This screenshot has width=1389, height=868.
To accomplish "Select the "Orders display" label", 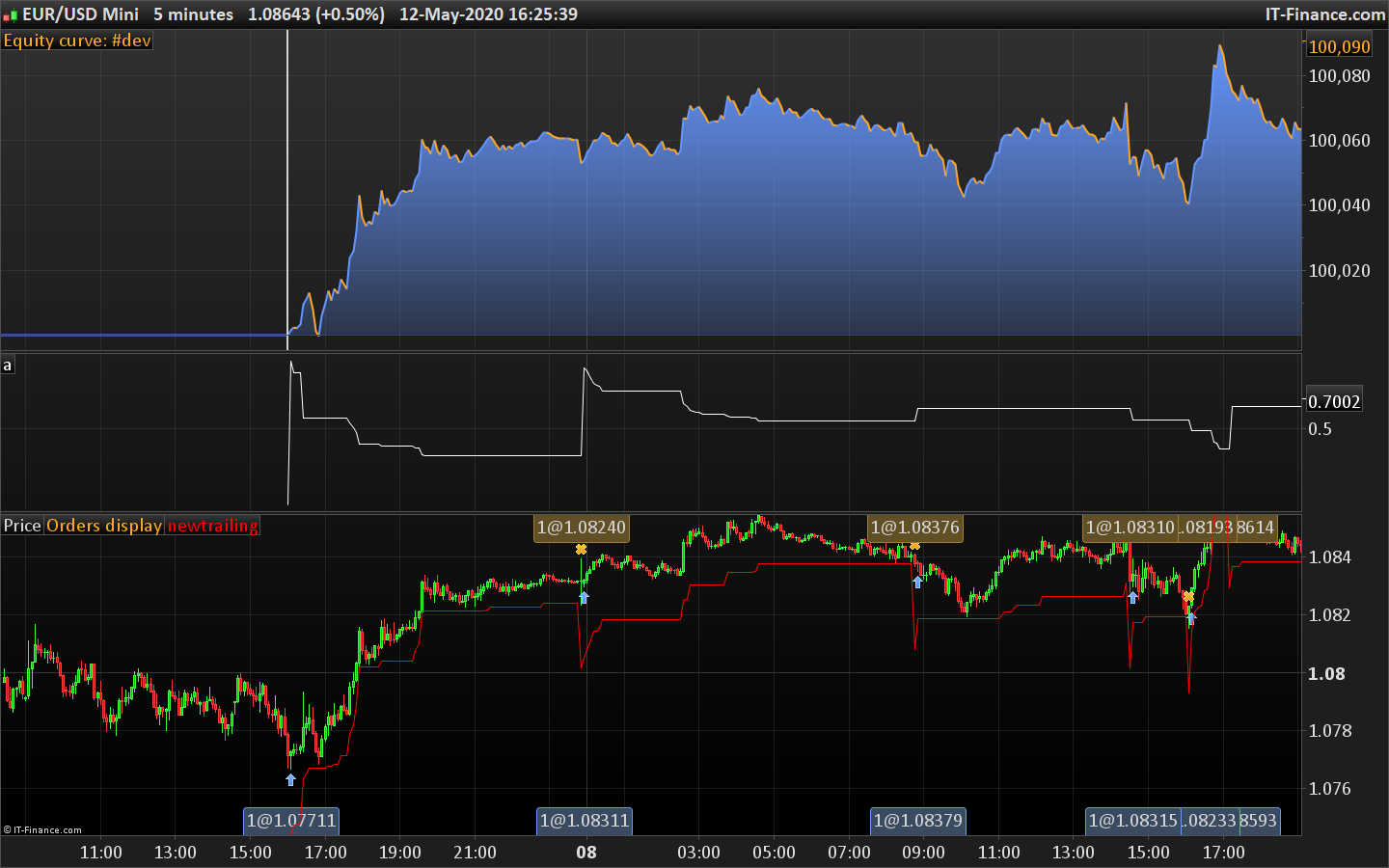I will click(x=104, y=526).
